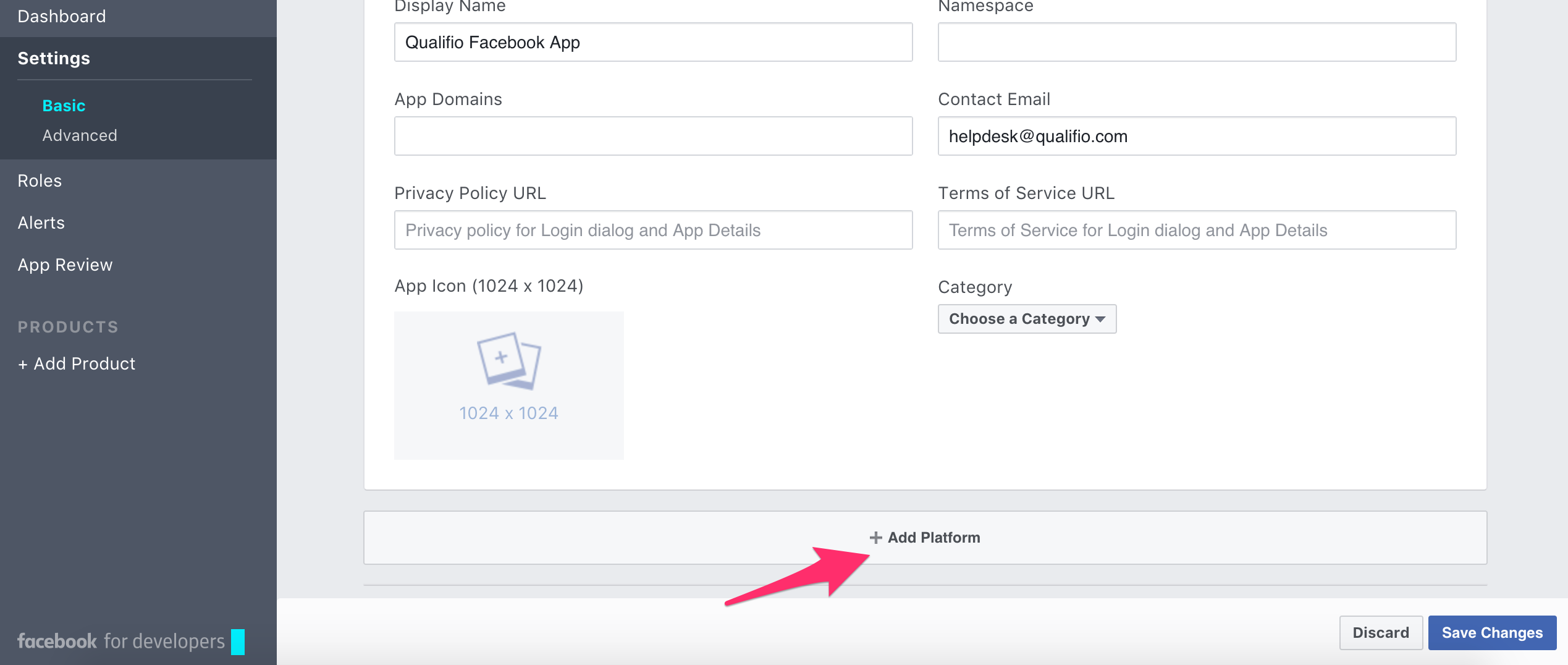Click the Display Name text field

coord(653,42)
